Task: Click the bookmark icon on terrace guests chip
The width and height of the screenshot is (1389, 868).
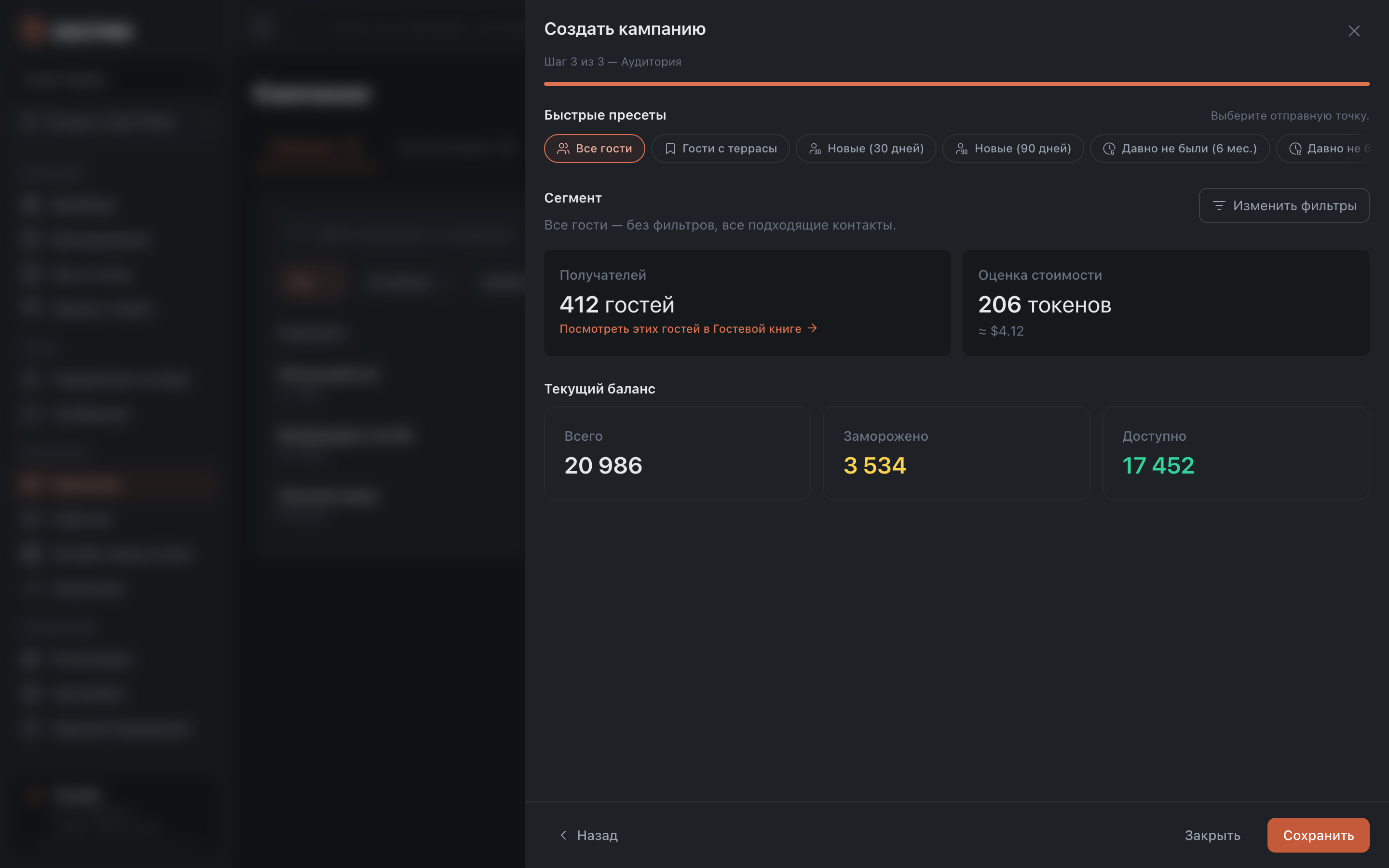Action: point(670,149)
